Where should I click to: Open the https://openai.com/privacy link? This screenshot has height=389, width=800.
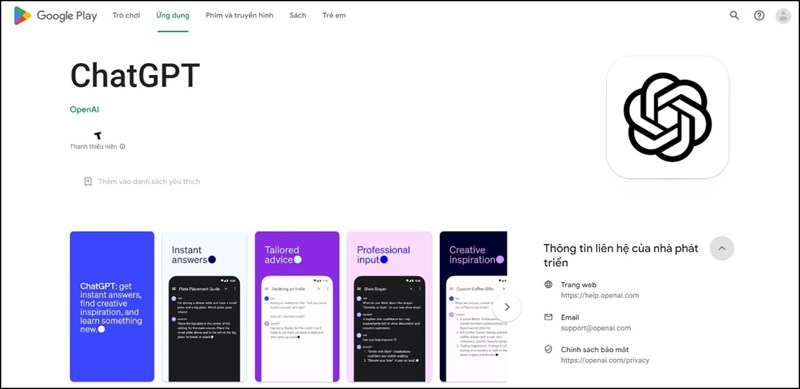point(605,360)
